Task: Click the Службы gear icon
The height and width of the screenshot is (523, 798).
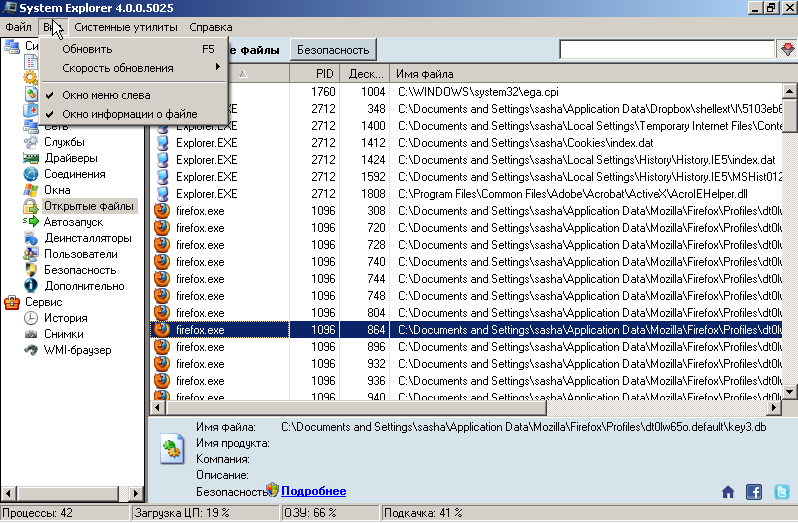Action: (x=31, y=142)
